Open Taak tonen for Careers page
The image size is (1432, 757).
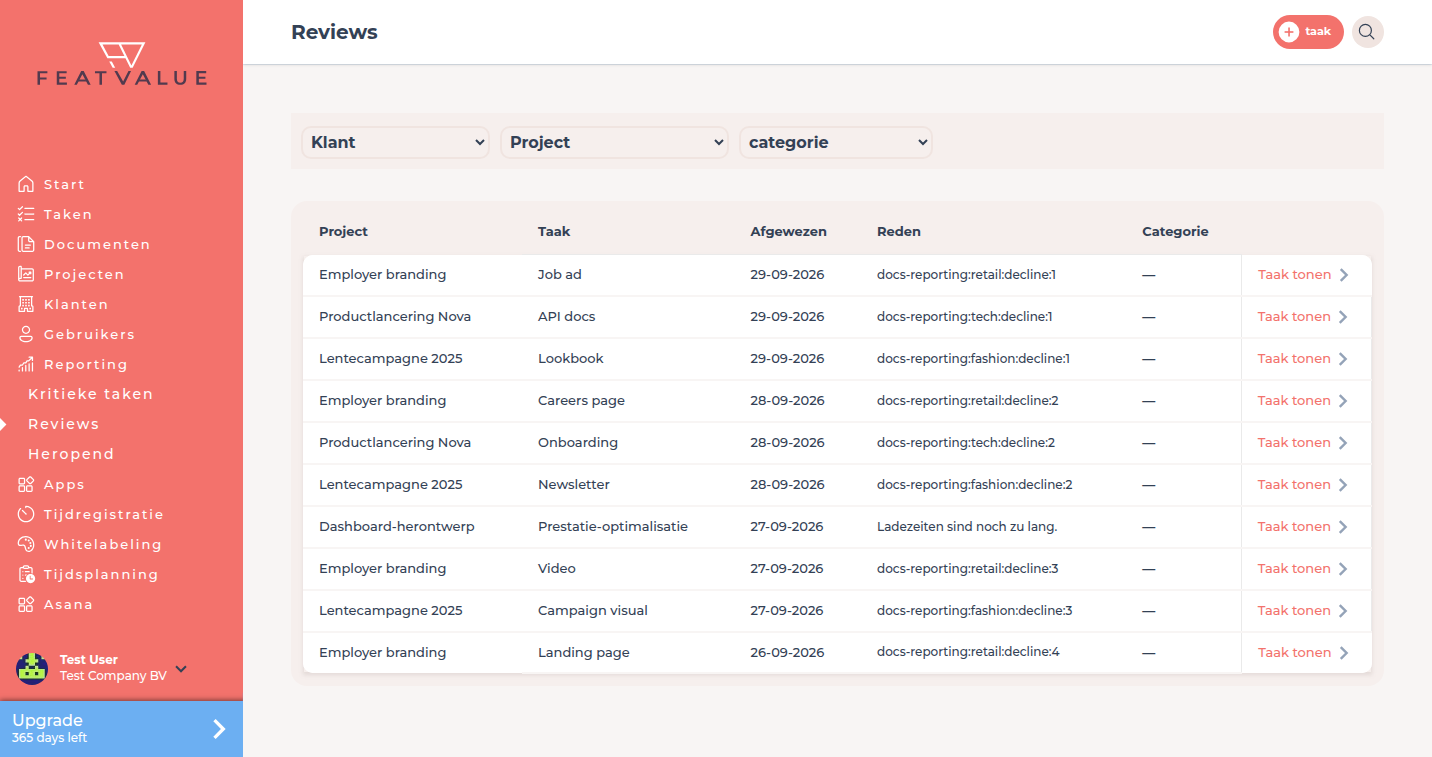[x=1303, y=401]
